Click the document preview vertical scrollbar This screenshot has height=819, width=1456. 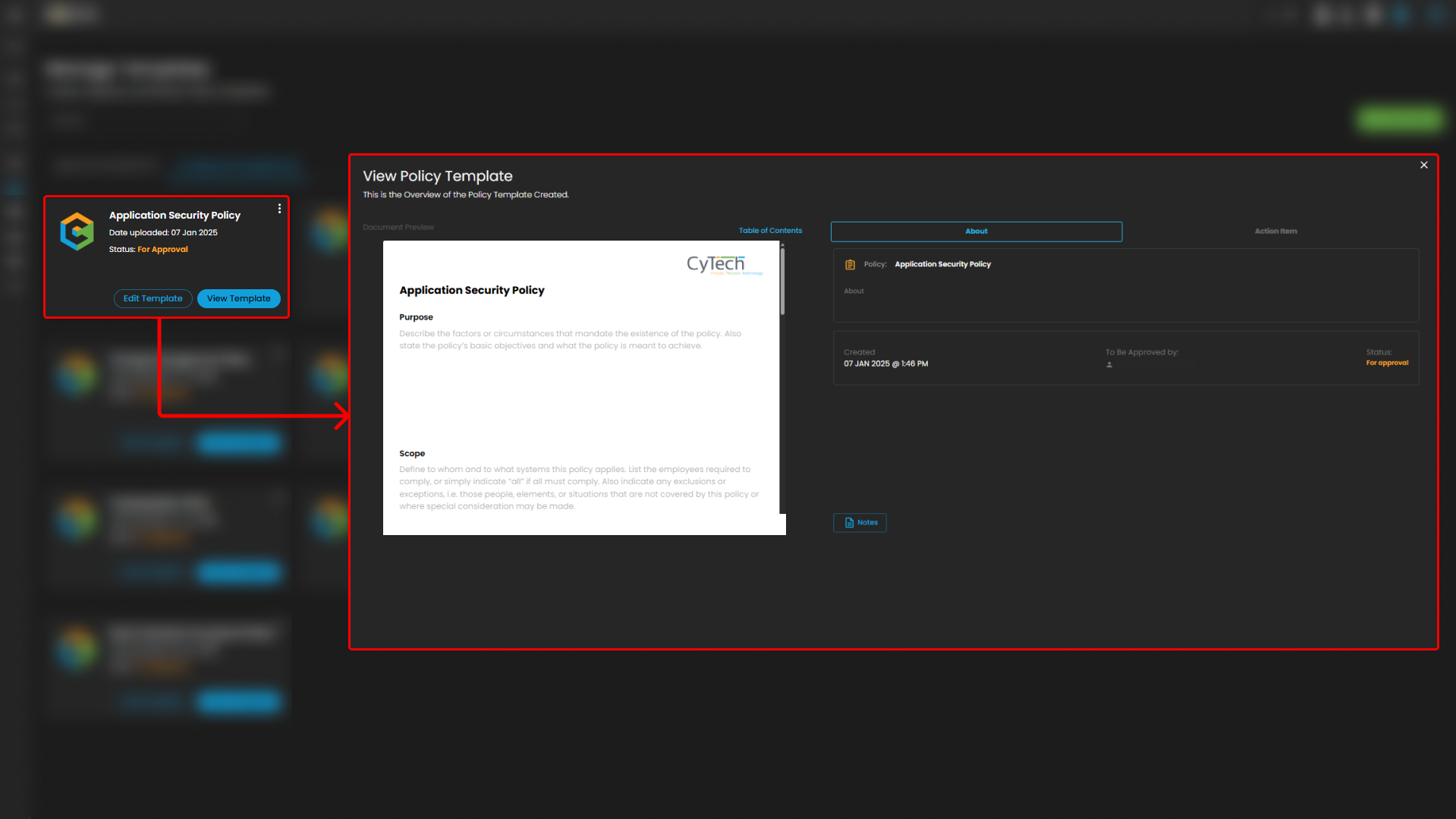point(782,281)
